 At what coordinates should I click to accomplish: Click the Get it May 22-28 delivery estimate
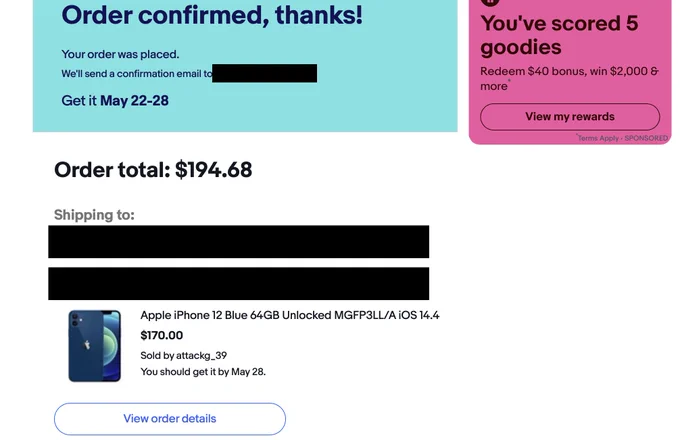coord(115,101)
